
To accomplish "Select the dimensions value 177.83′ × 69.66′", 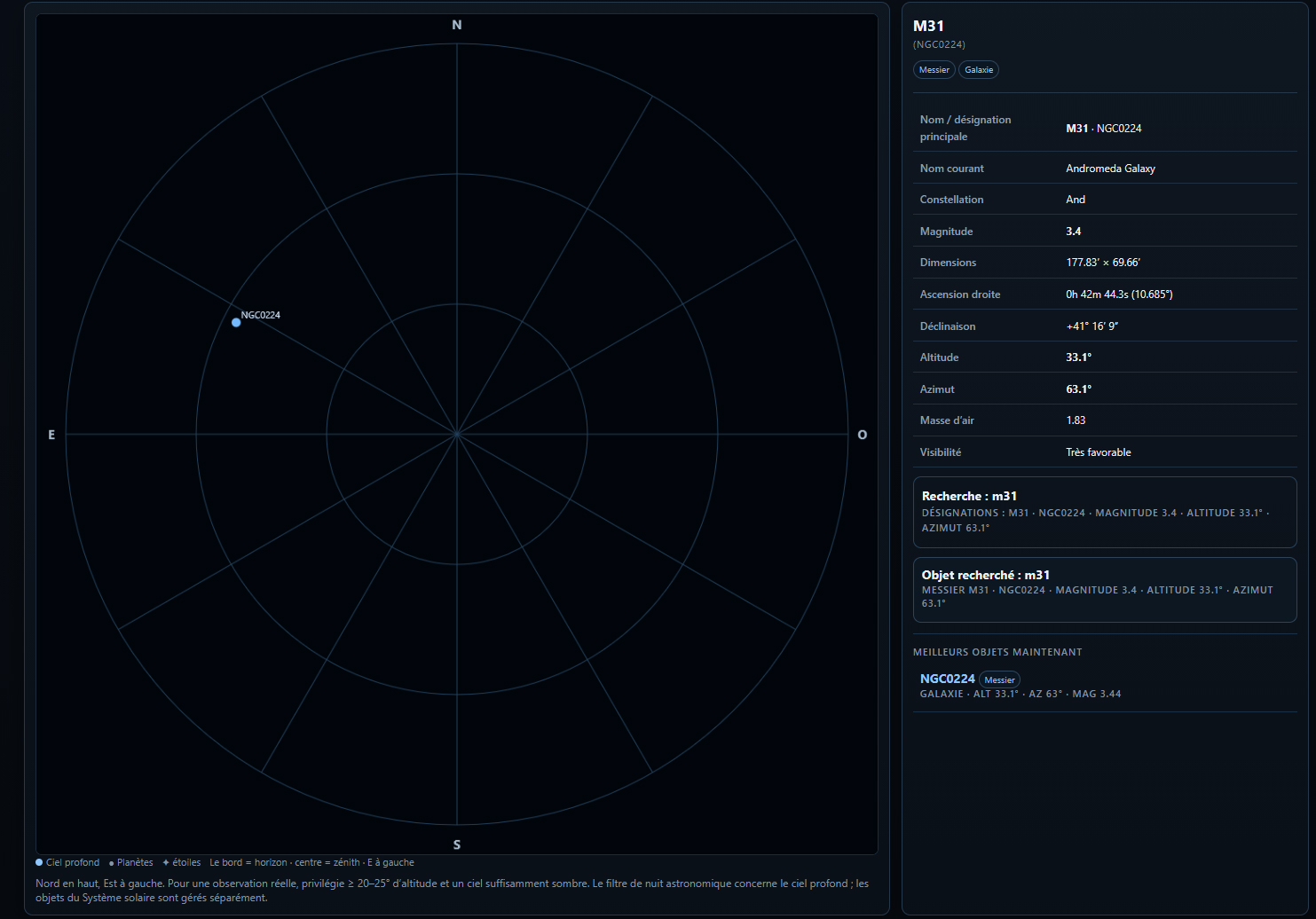I will (x=1103, y=263).
